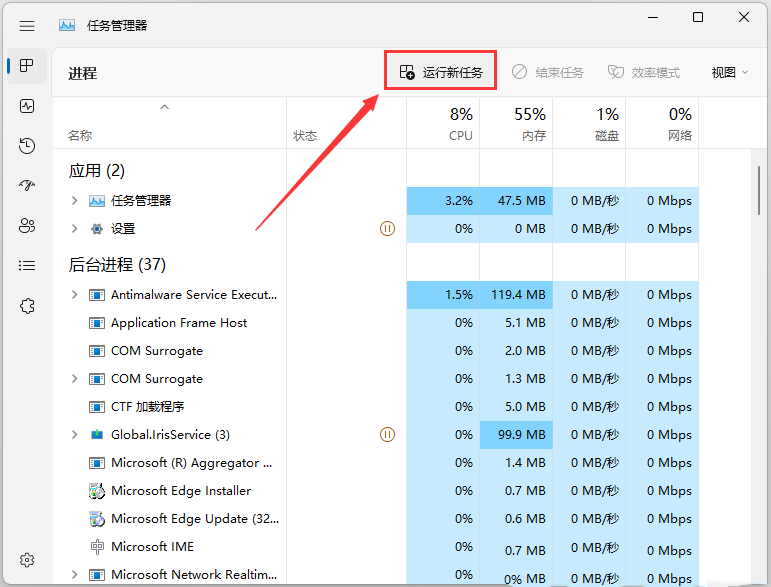
Task: Select the Microsoft Edge Installer process
Action: (x=376, y=491)
